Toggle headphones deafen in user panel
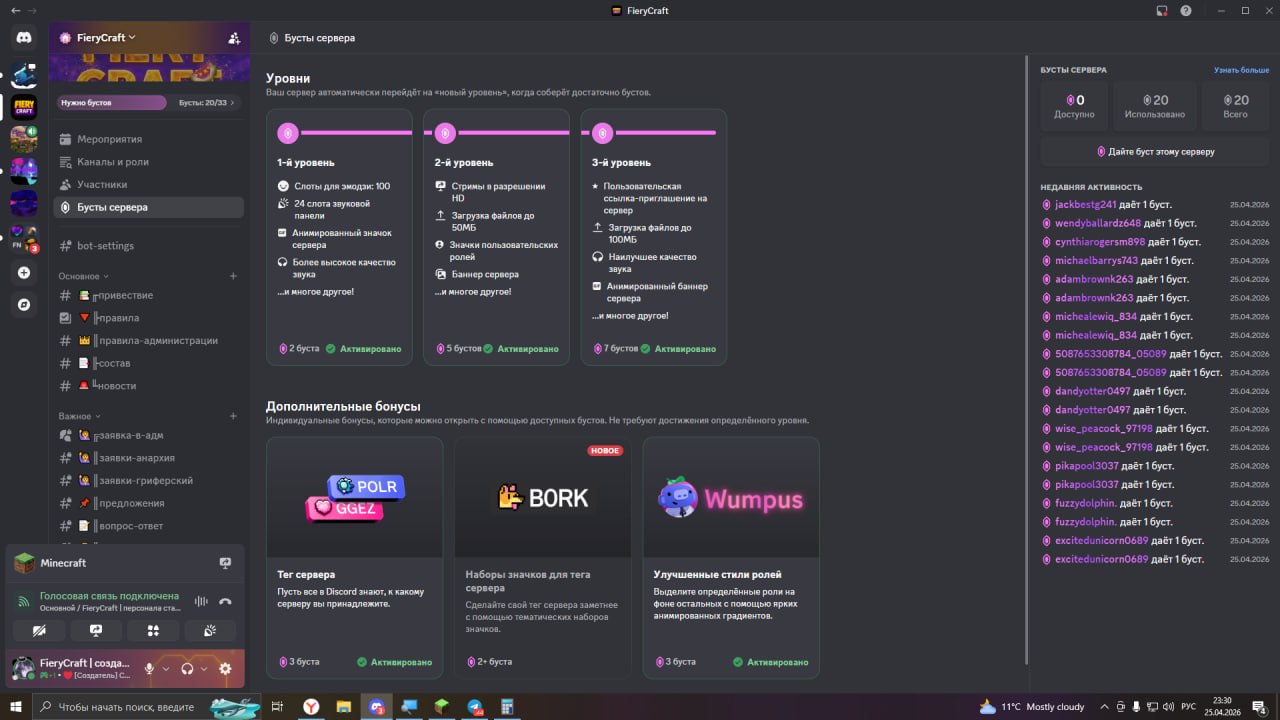The width and height of the screenshot is (1280, 720). [x=187, y=669]
